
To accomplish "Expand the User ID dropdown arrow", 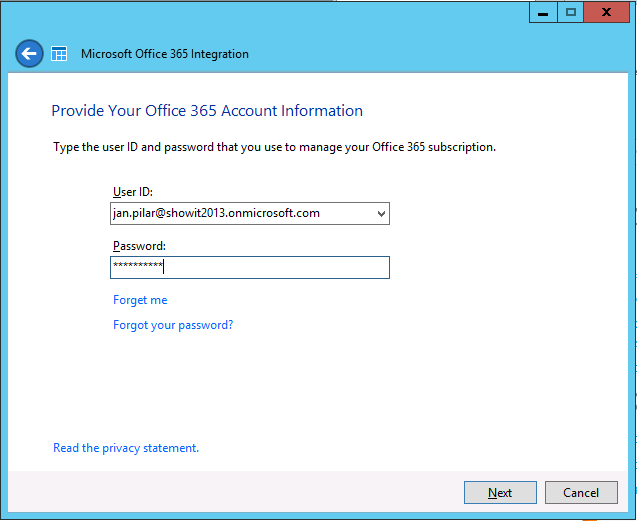I will point(381,213).
